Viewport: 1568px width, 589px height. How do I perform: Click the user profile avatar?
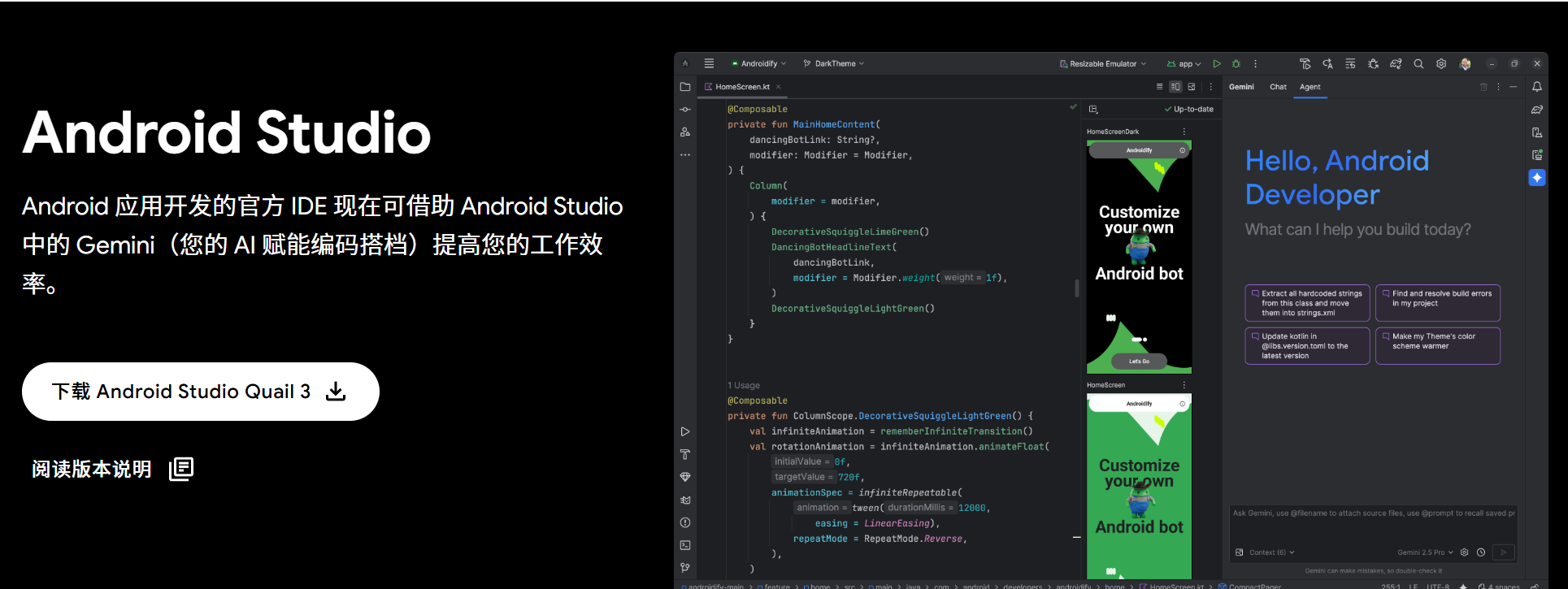1466,63
